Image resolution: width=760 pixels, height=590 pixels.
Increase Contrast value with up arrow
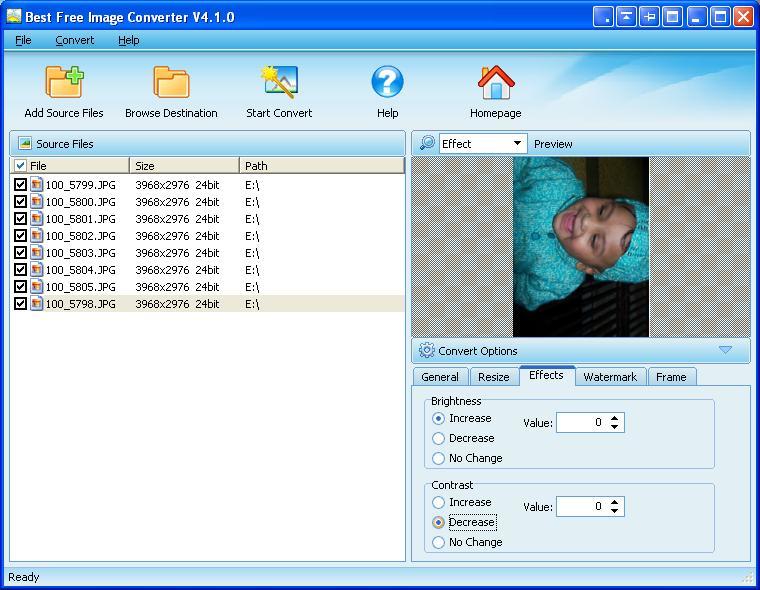(x=615, y=502)
